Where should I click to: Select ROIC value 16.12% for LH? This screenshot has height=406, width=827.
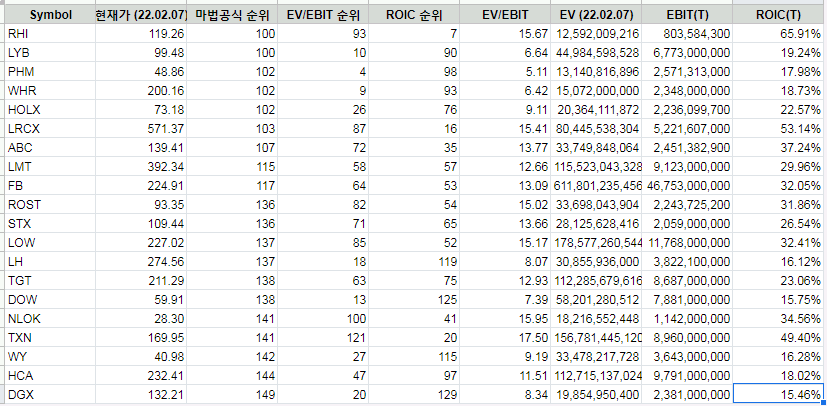click(x=778, y=262)
